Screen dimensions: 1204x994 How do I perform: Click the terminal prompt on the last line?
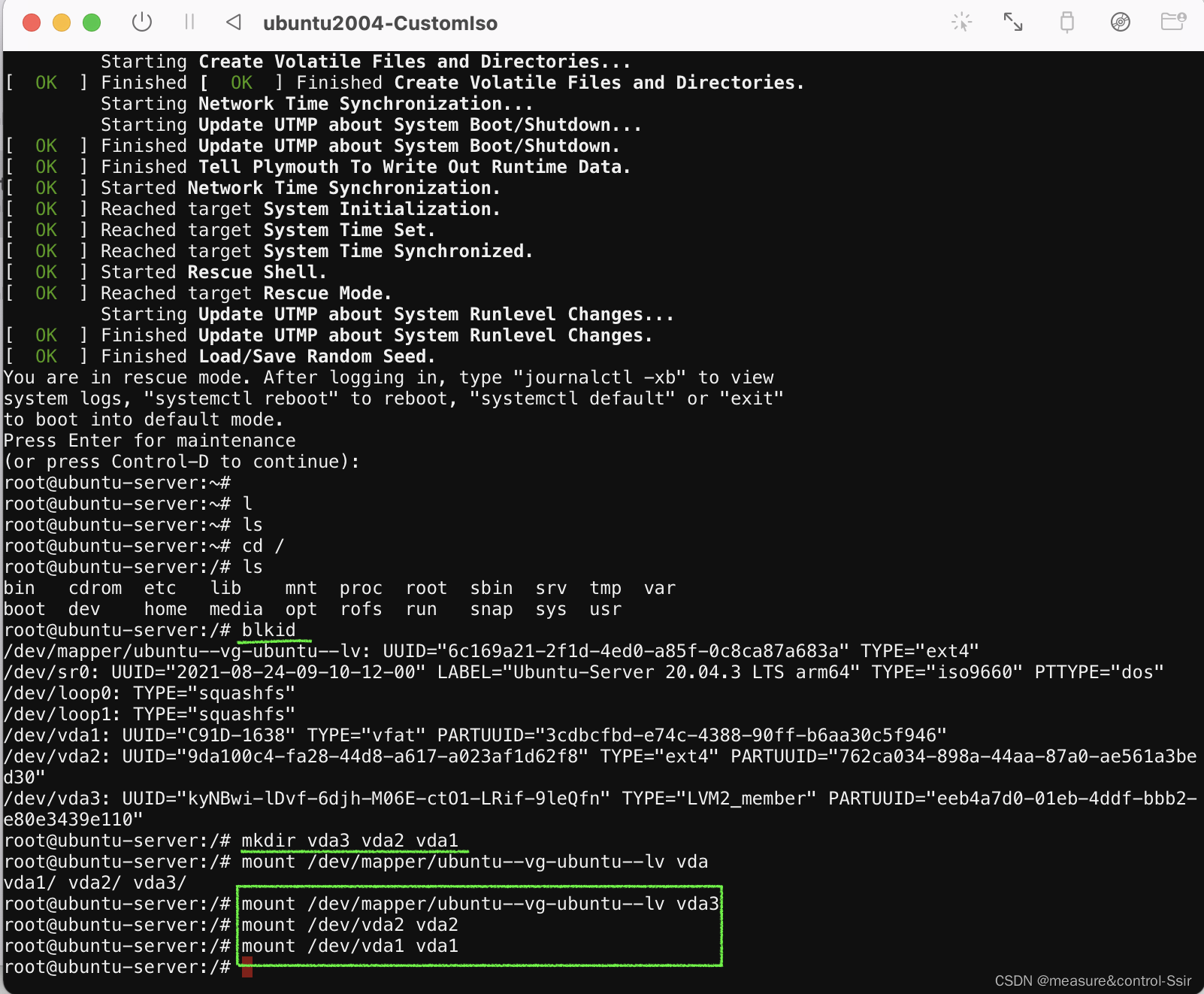click(x=116, y=967)
